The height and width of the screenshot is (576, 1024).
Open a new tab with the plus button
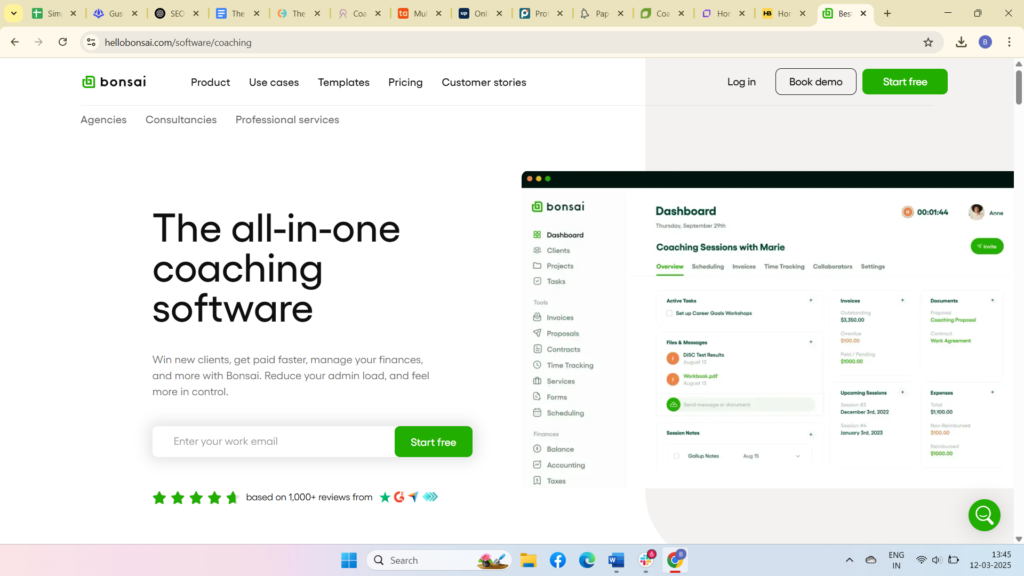pos(887,14)
